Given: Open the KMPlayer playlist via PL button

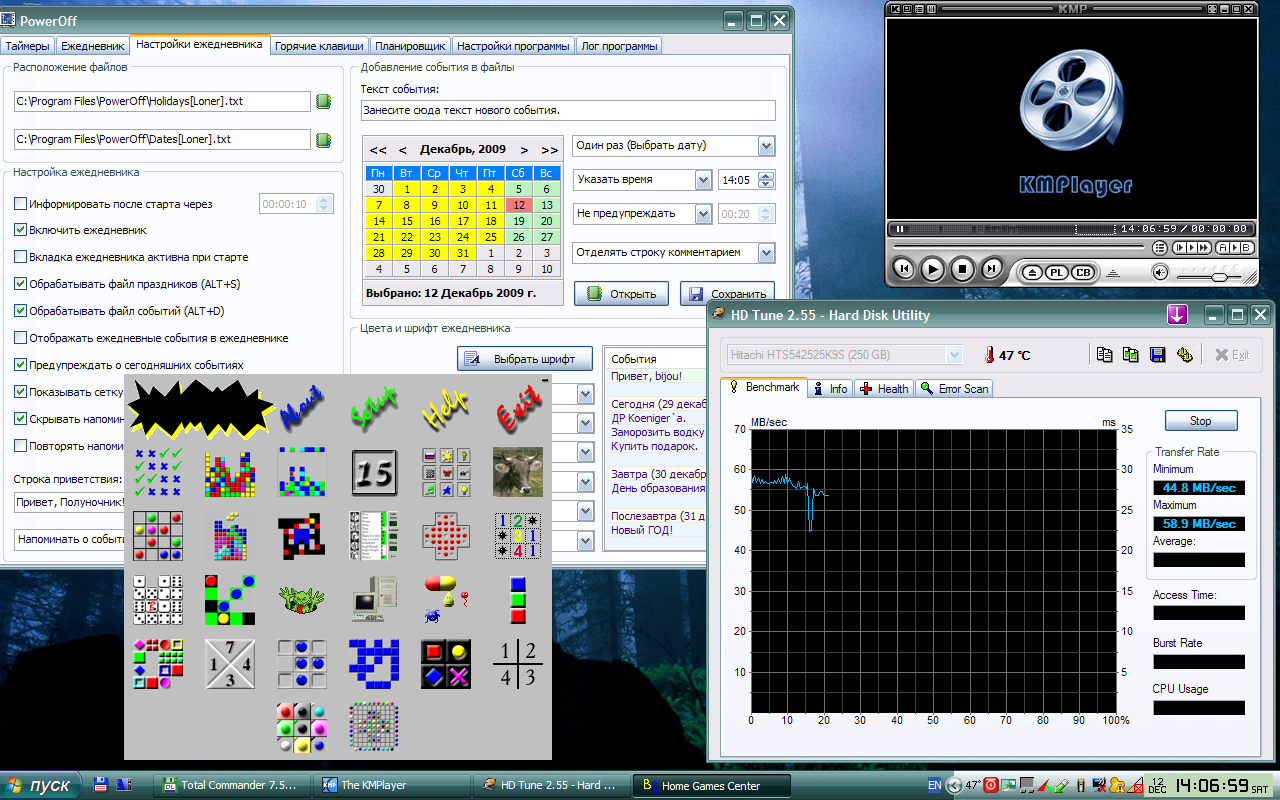Looking at the screenshot, I should tap(1057, 272).
